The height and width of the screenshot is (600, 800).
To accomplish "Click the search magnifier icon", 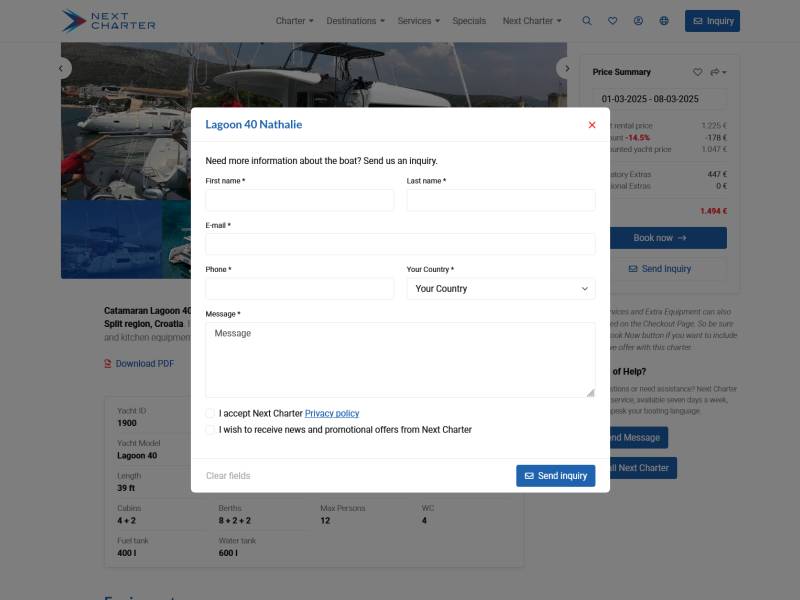I will (587, 21).
